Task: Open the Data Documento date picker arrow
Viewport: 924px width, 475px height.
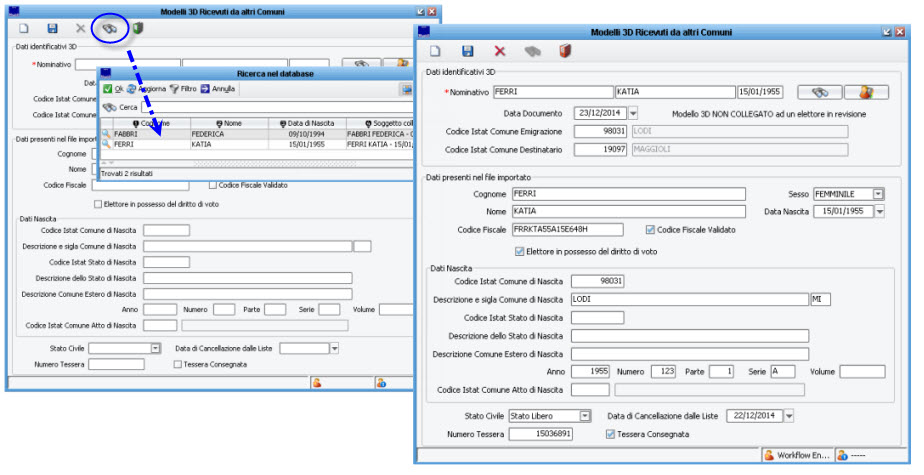Action: [633, 113]
